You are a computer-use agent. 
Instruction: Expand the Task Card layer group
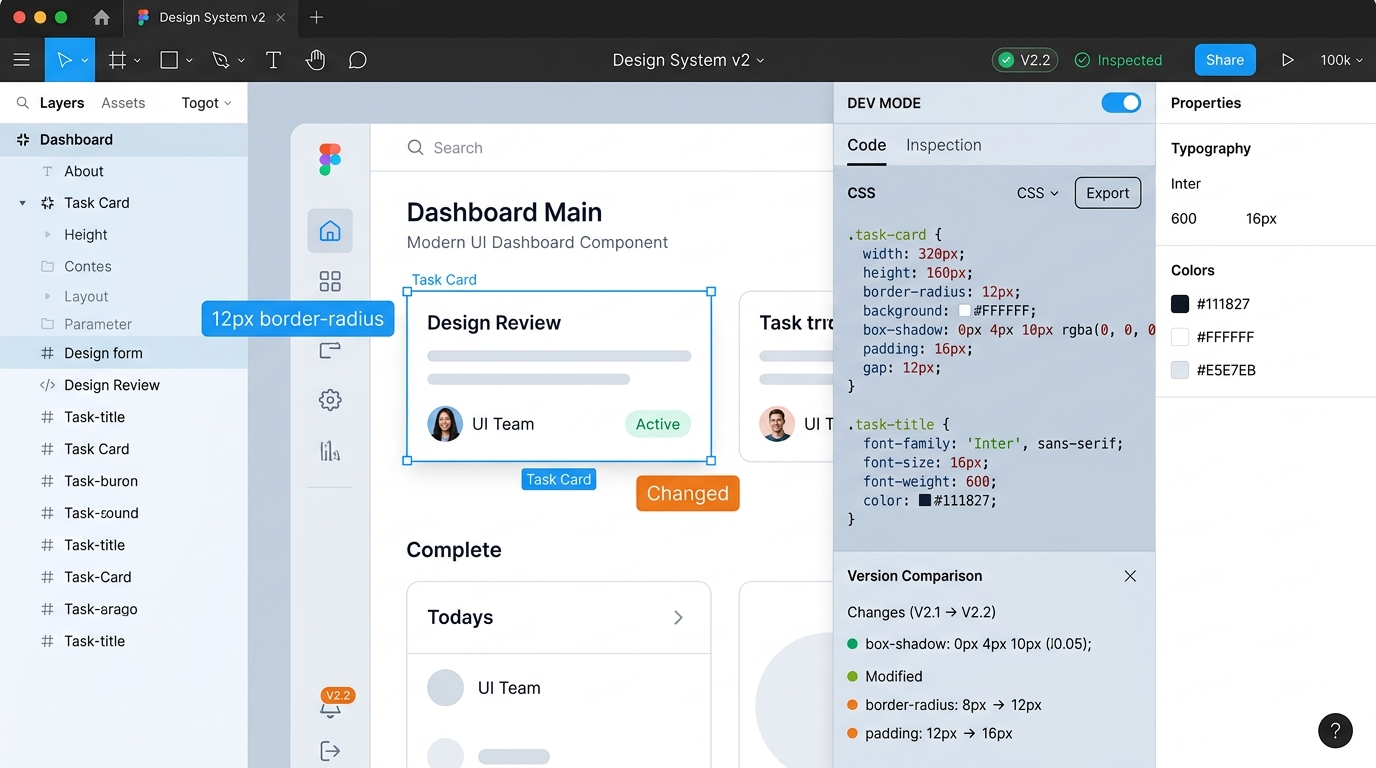coord(22,203)
